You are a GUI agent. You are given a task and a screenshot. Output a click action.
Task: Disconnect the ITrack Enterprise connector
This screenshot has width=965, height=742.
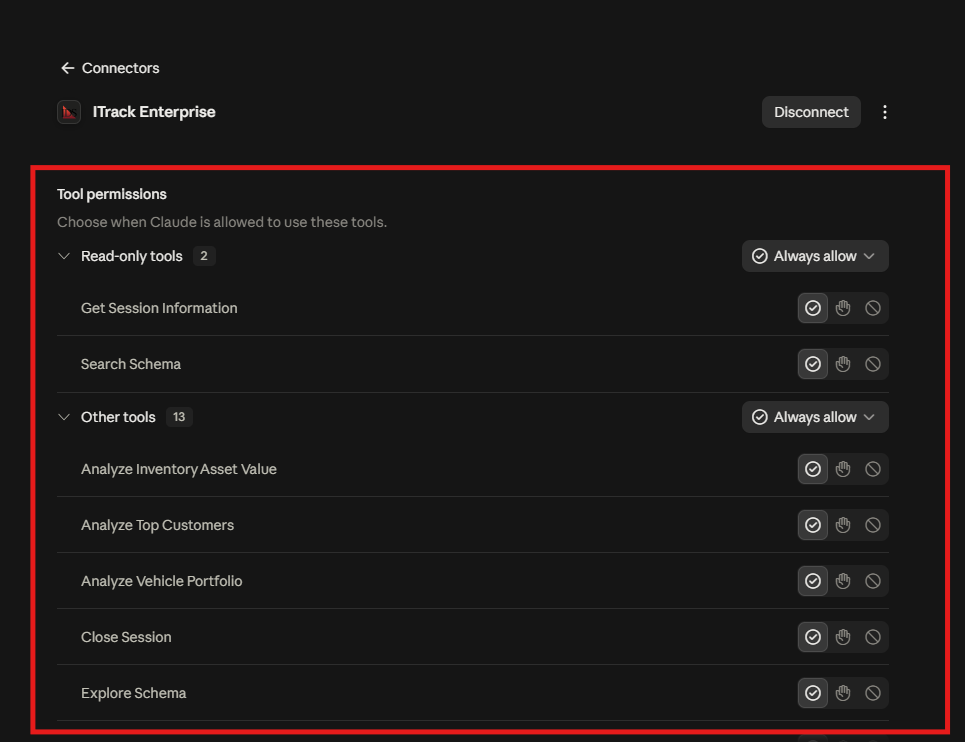(811, 112)
